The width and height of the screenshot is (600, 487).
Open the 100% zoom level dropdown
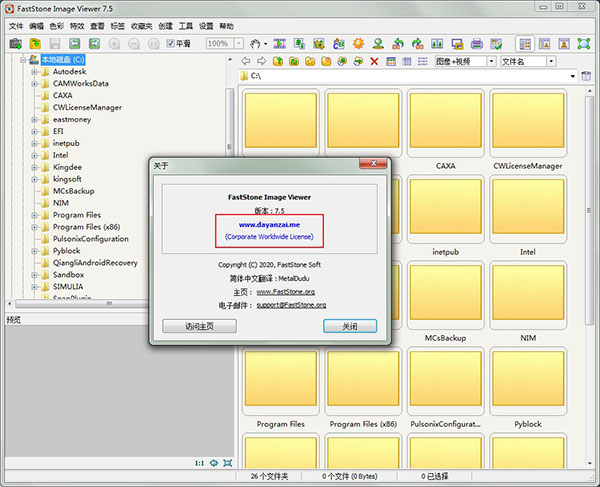click(239, 44)
